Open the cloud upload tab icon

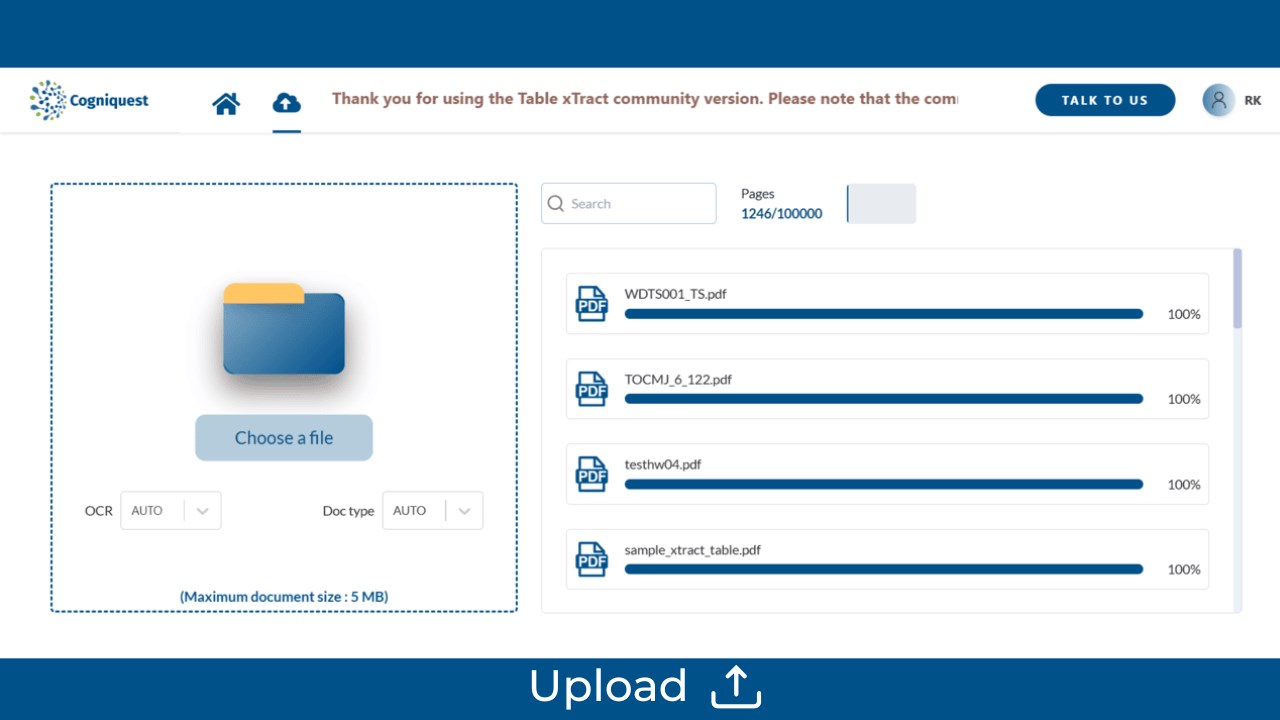(x=287, y=102)
